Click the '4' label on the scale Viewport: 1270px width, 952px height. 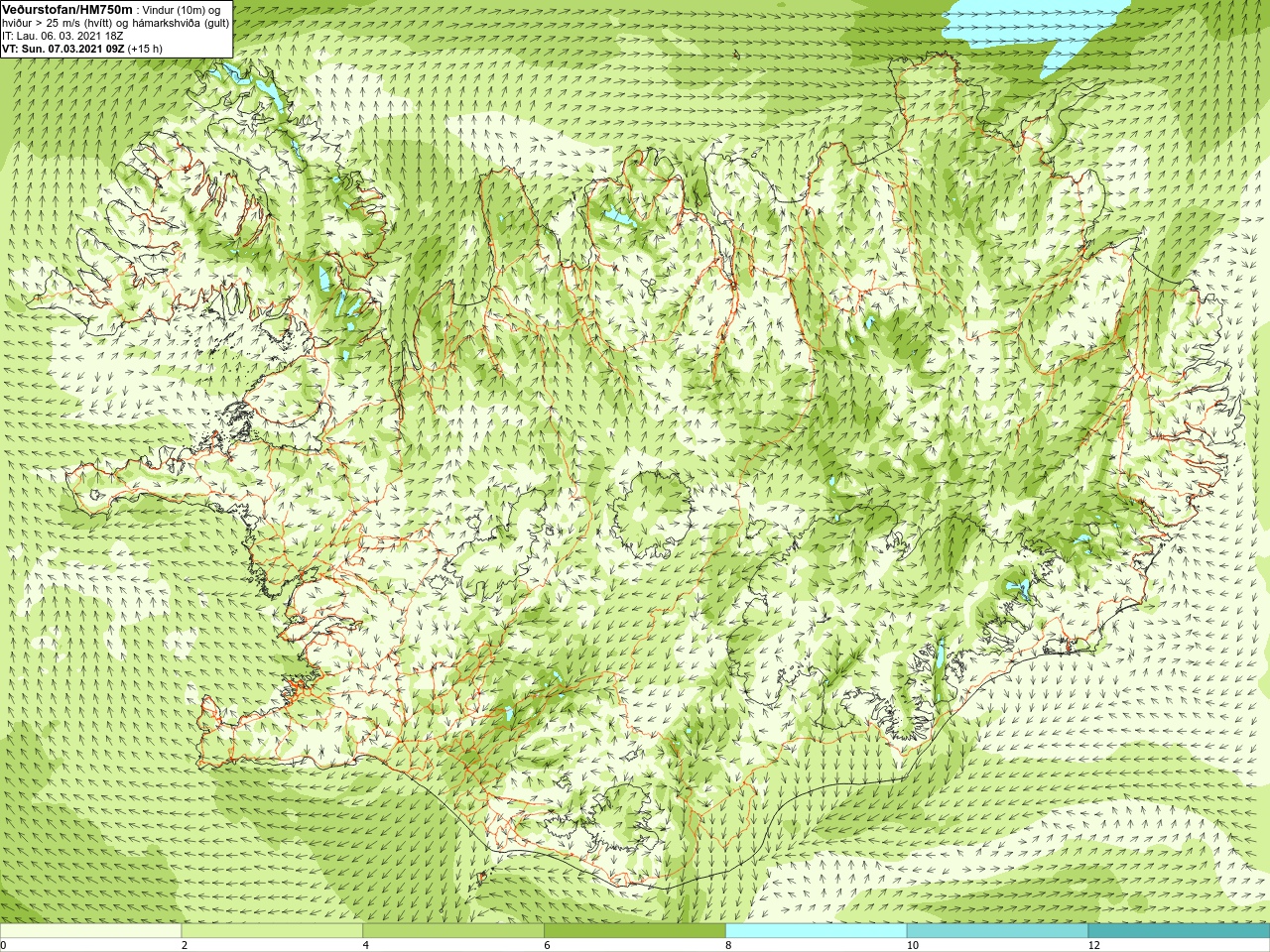366,945
